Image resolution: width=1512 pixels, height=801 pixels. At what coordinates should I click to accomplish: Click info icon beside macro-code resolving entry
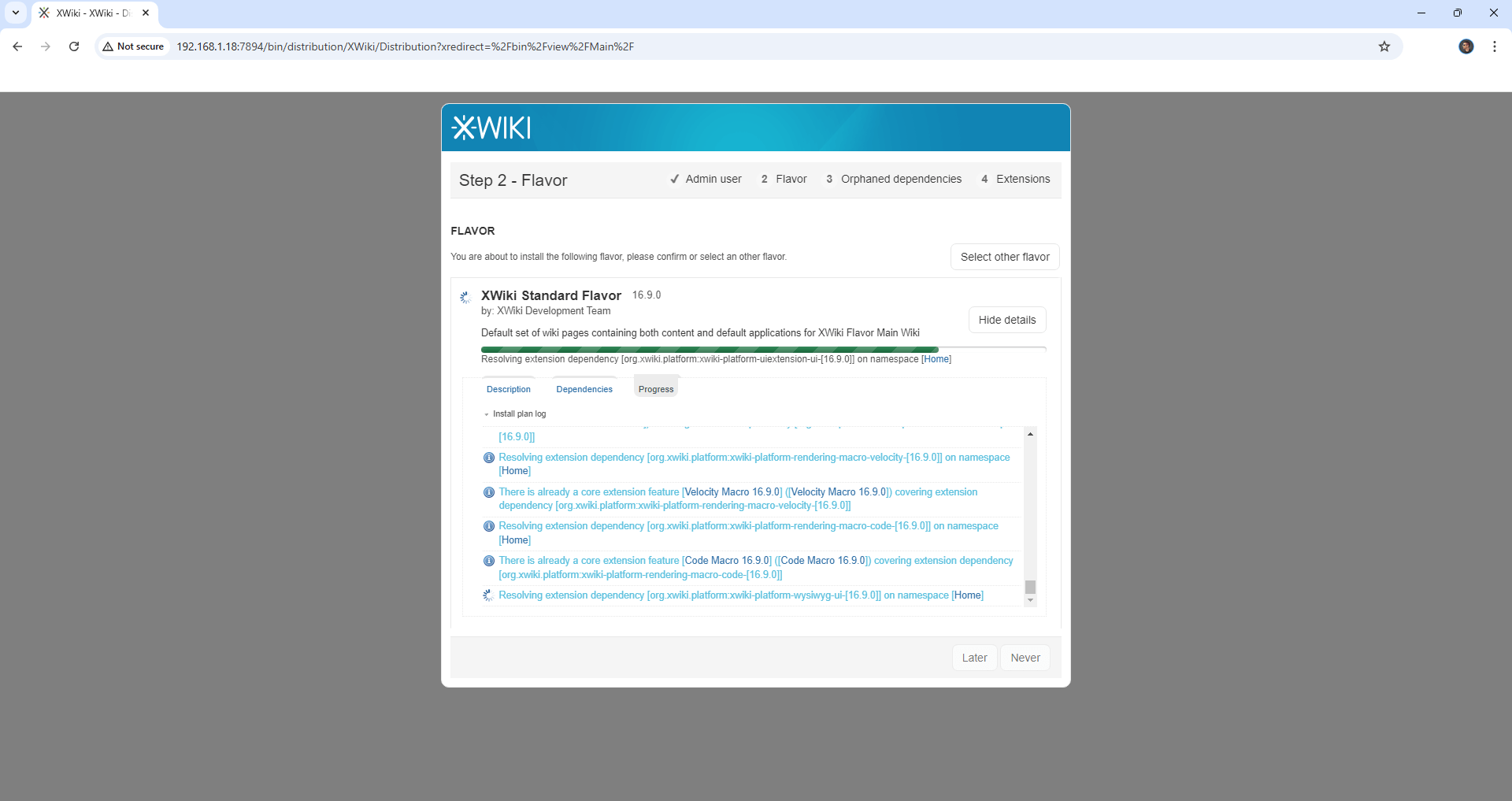tap(488, 526)
